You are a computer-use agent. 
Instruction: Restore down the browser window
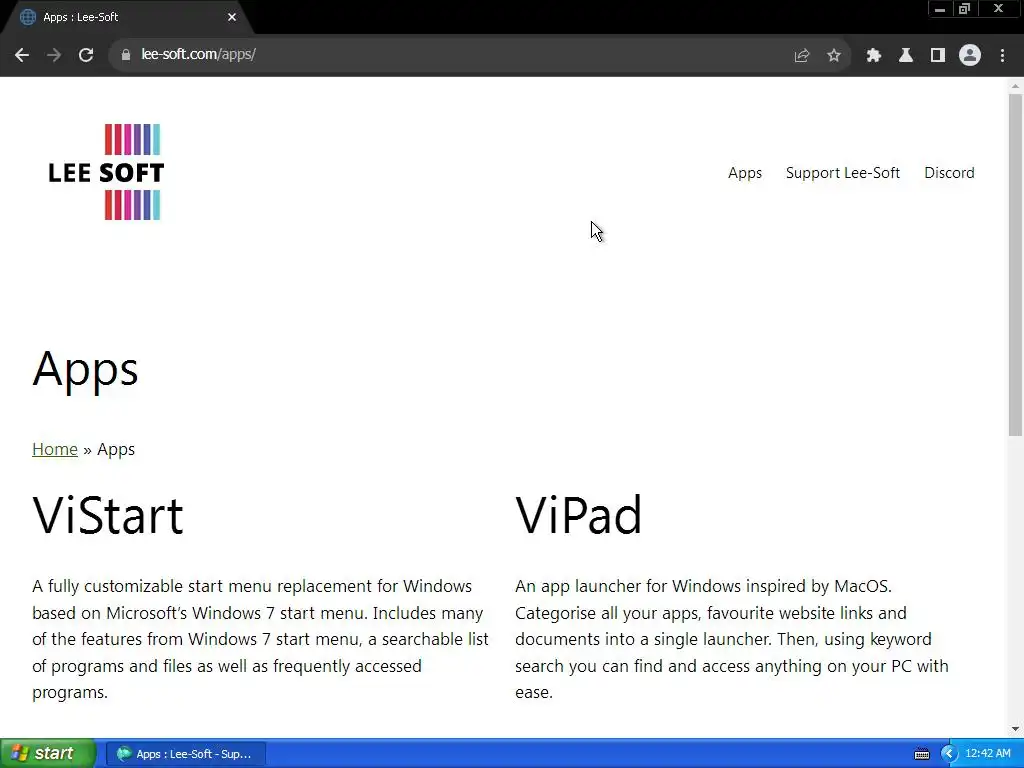point(964,9)
